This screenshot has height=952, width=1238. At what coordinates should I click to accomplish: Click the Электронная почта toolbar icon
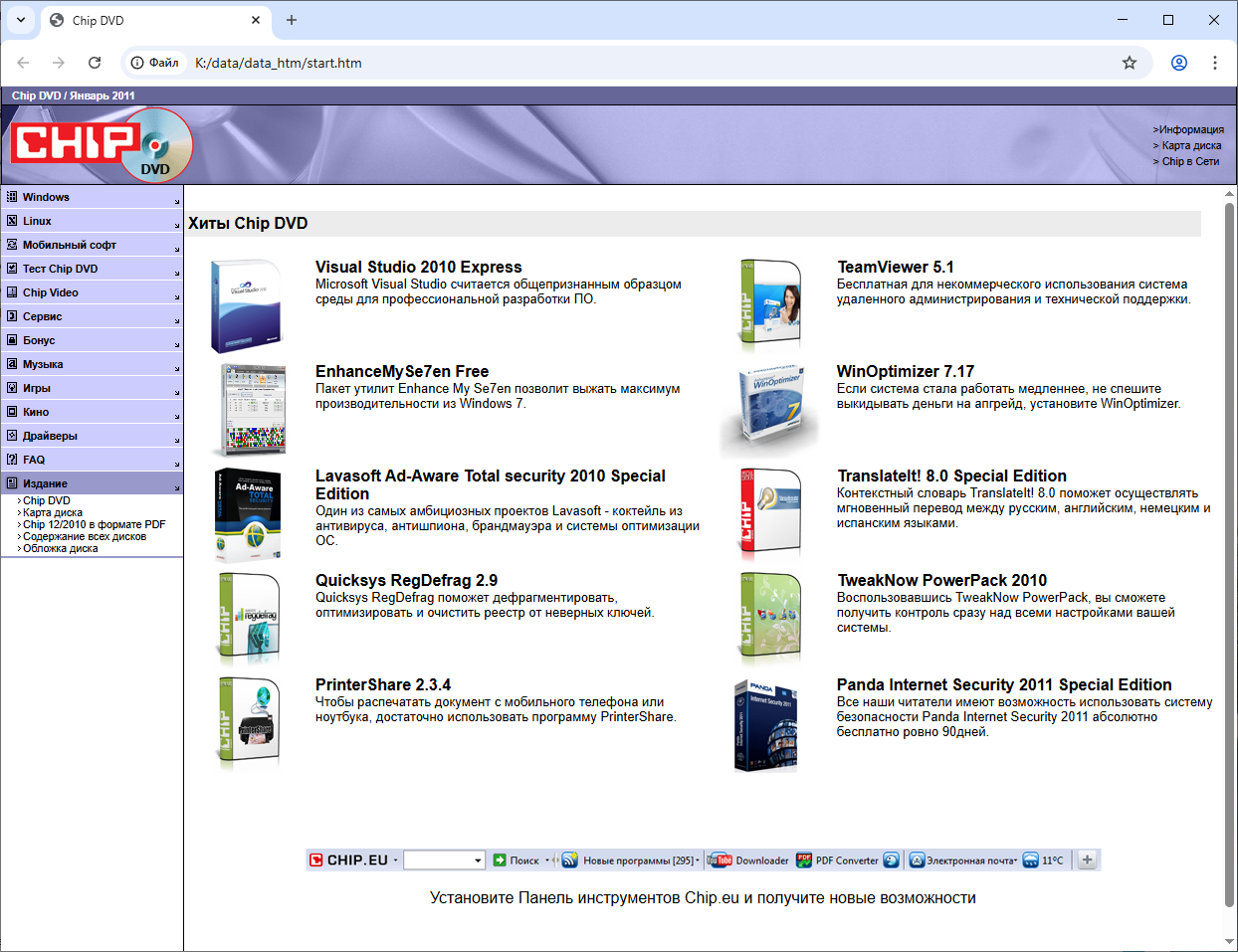click(918, 860)
